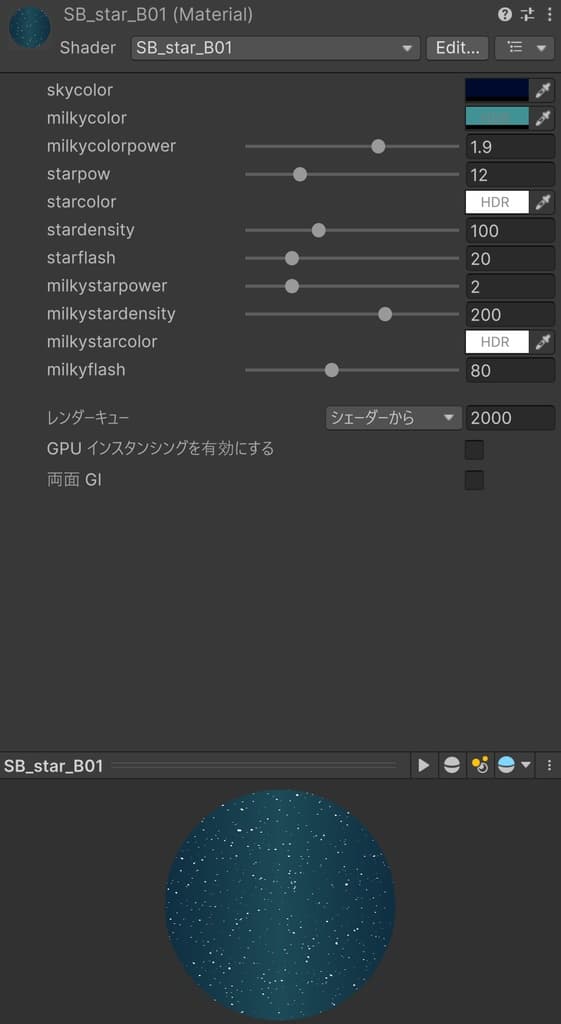
Task: Click the starcolor eyedropper icon
Action: click(x=543, y=202)
